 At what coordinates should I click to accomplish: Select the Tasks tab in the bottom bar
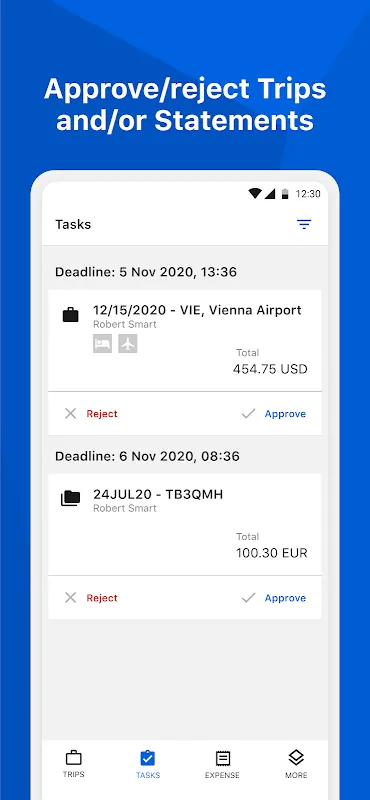tap(148, 764)
